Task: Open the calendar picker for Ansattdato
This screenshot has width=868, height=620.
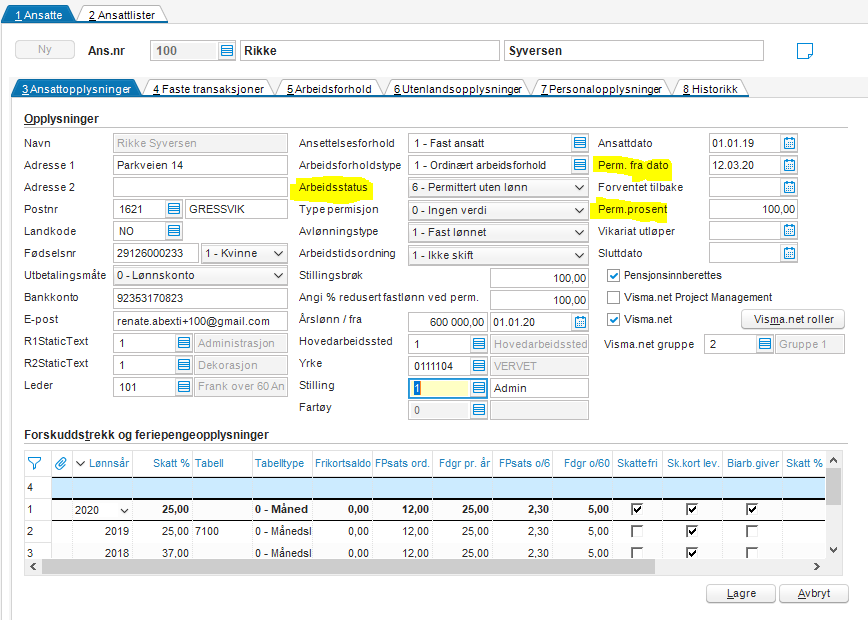Action: click(789, 143)
